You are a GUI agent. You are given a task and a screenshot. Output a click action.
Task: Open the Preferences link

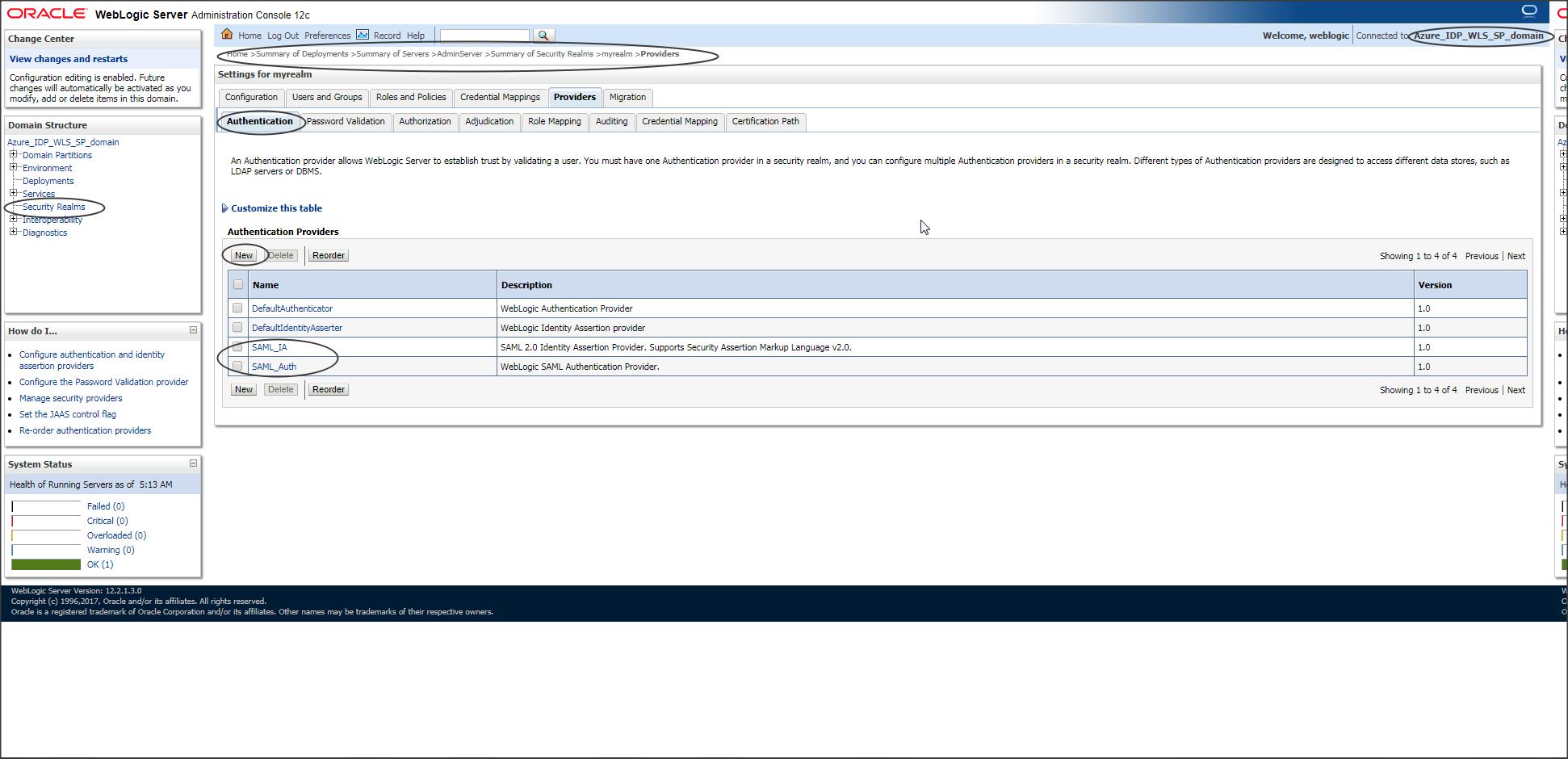(x=327, y=36)
